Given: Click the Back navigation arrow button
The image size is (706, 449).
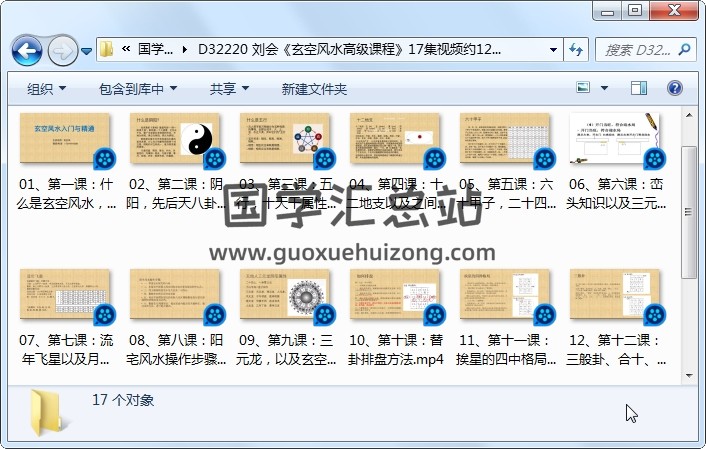Looking at the screenshot, I should 26,50.
